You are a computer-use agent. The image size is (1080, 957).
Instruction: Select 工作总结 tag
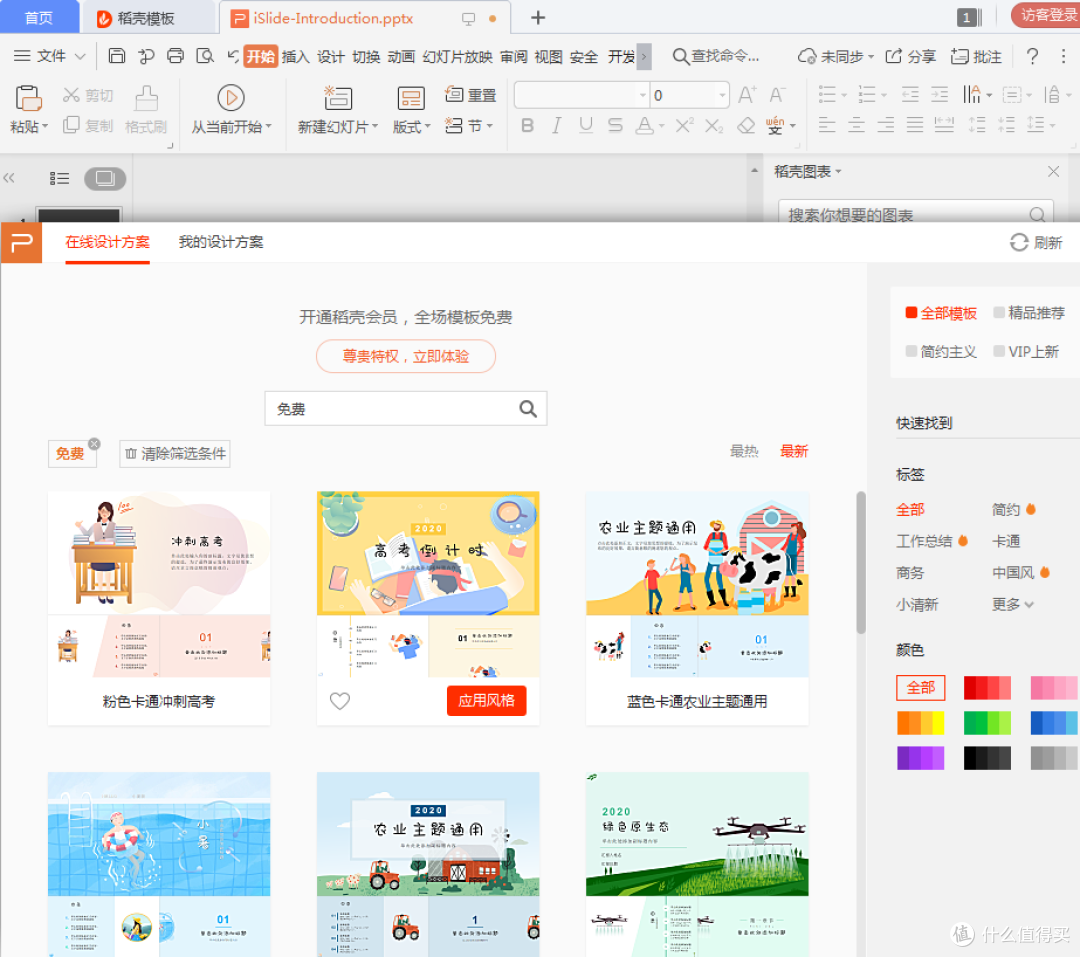click(x=924, y=541)
